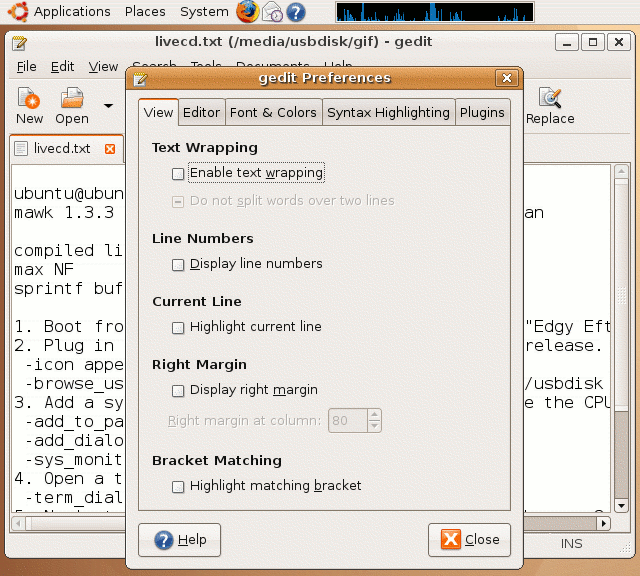
Task: Open the System menu
Action: coord(204,11)
